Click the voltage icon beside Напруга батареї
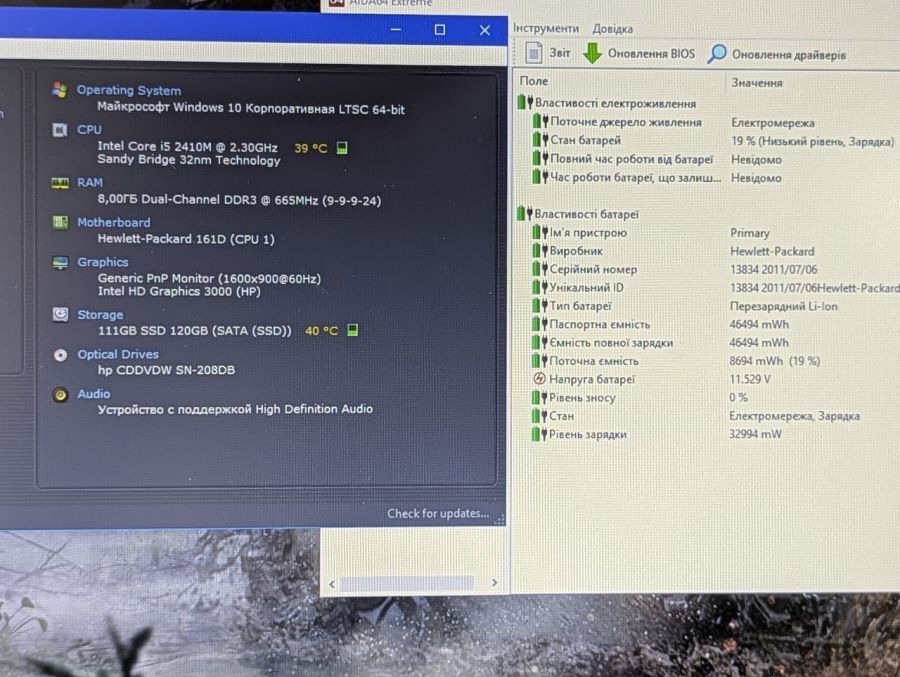 coord(539,378)
